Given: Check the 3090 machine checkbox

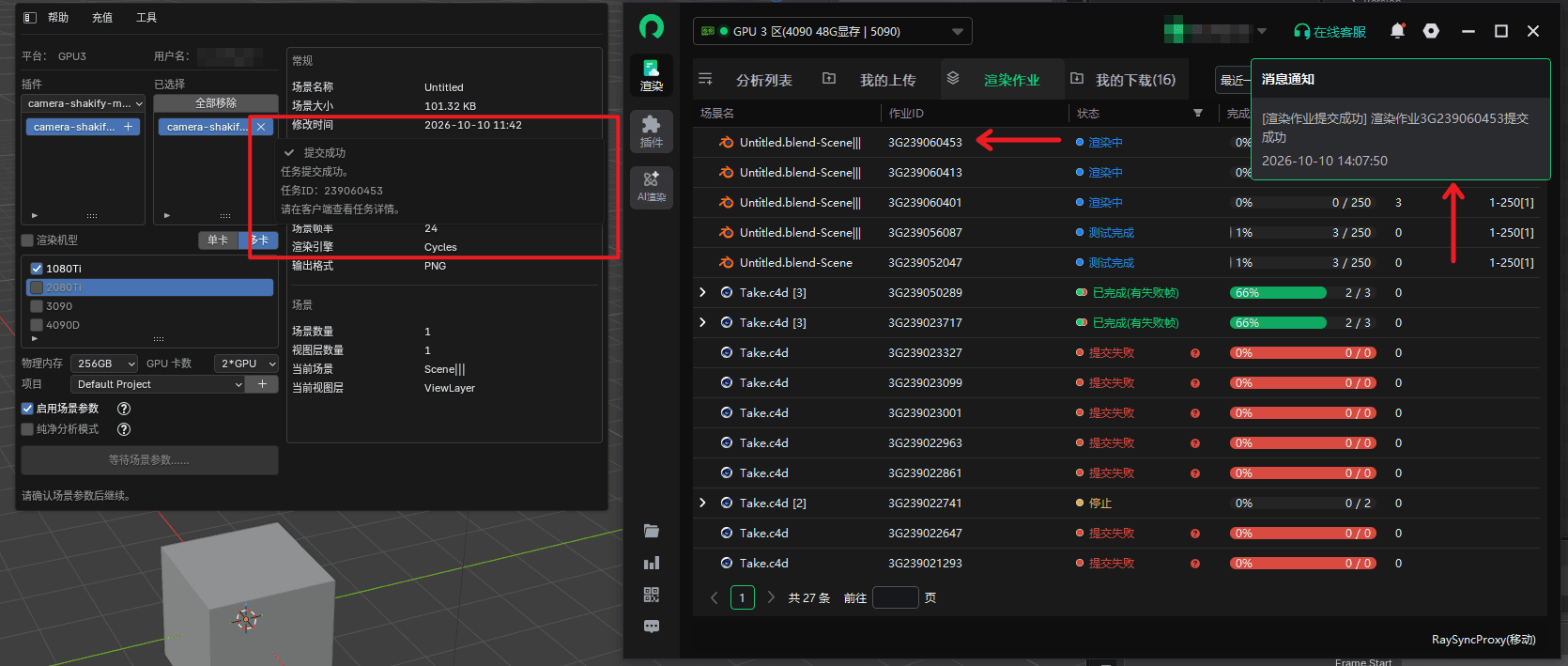Looking at the screenshot, I should (x=37, y=306).
